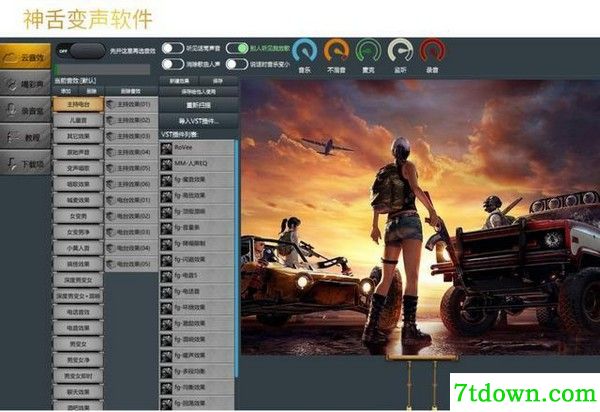Viewport: 600px width, 412px height.
Task: Enable 说话时音乐变小 ducking switch
Action: pyautogui.click(x=237, y=64)
